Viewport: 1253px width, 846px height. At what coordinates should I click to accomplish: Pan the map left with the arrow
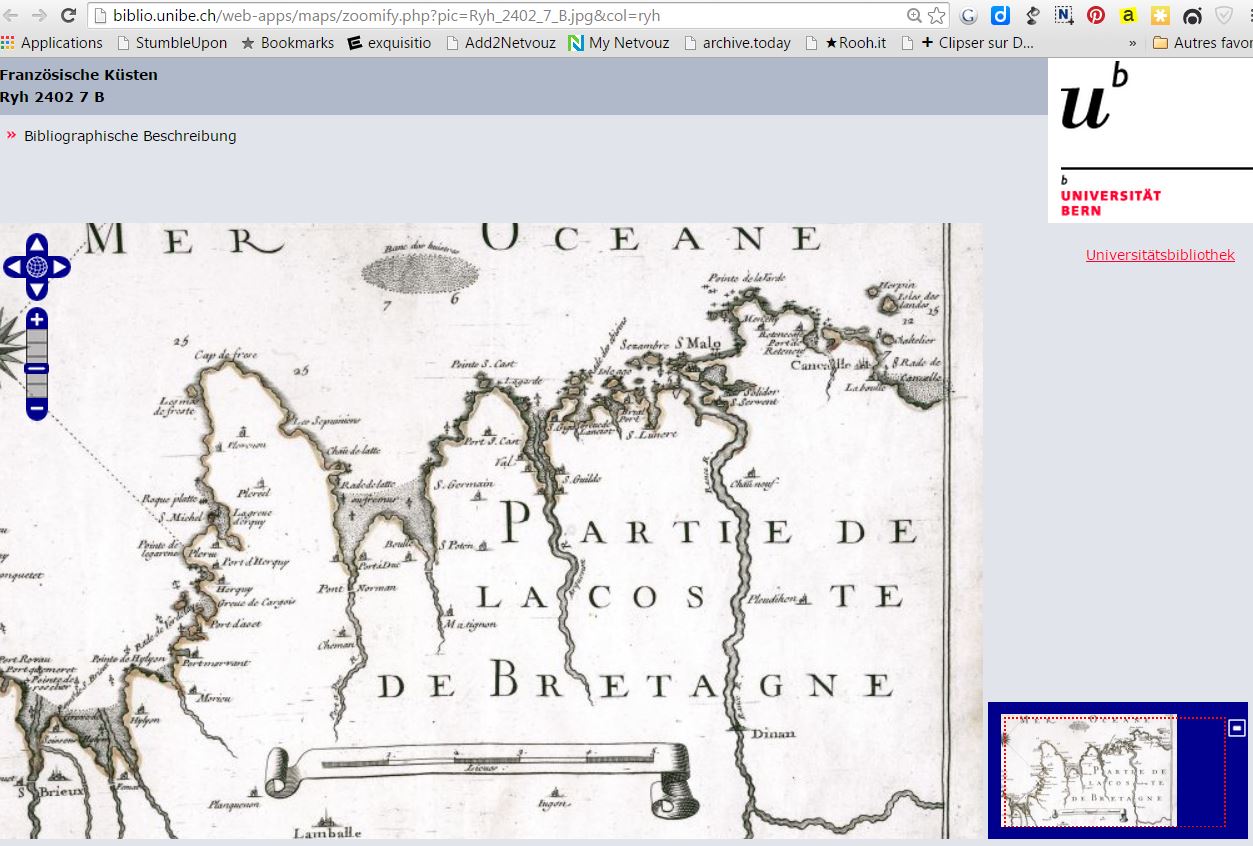(14, 267)
